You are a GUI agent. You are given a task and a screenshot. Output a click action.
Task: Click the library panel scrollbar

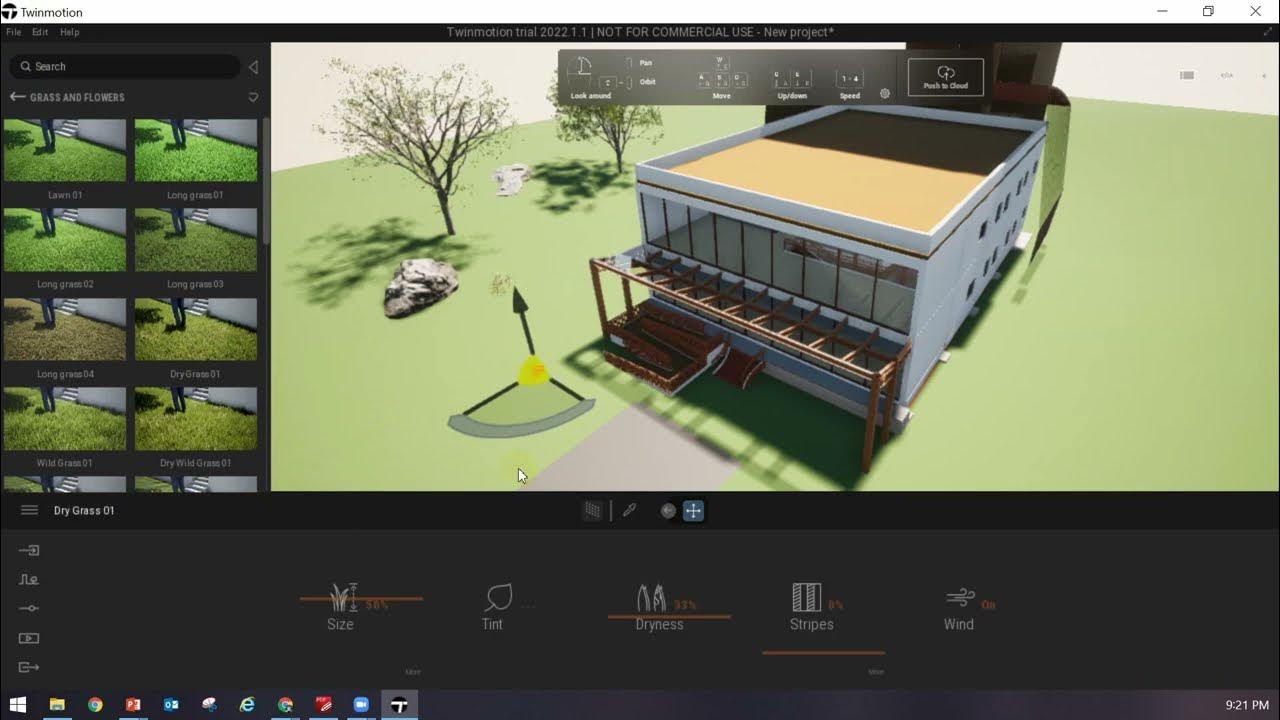click(x=266, y=182)
